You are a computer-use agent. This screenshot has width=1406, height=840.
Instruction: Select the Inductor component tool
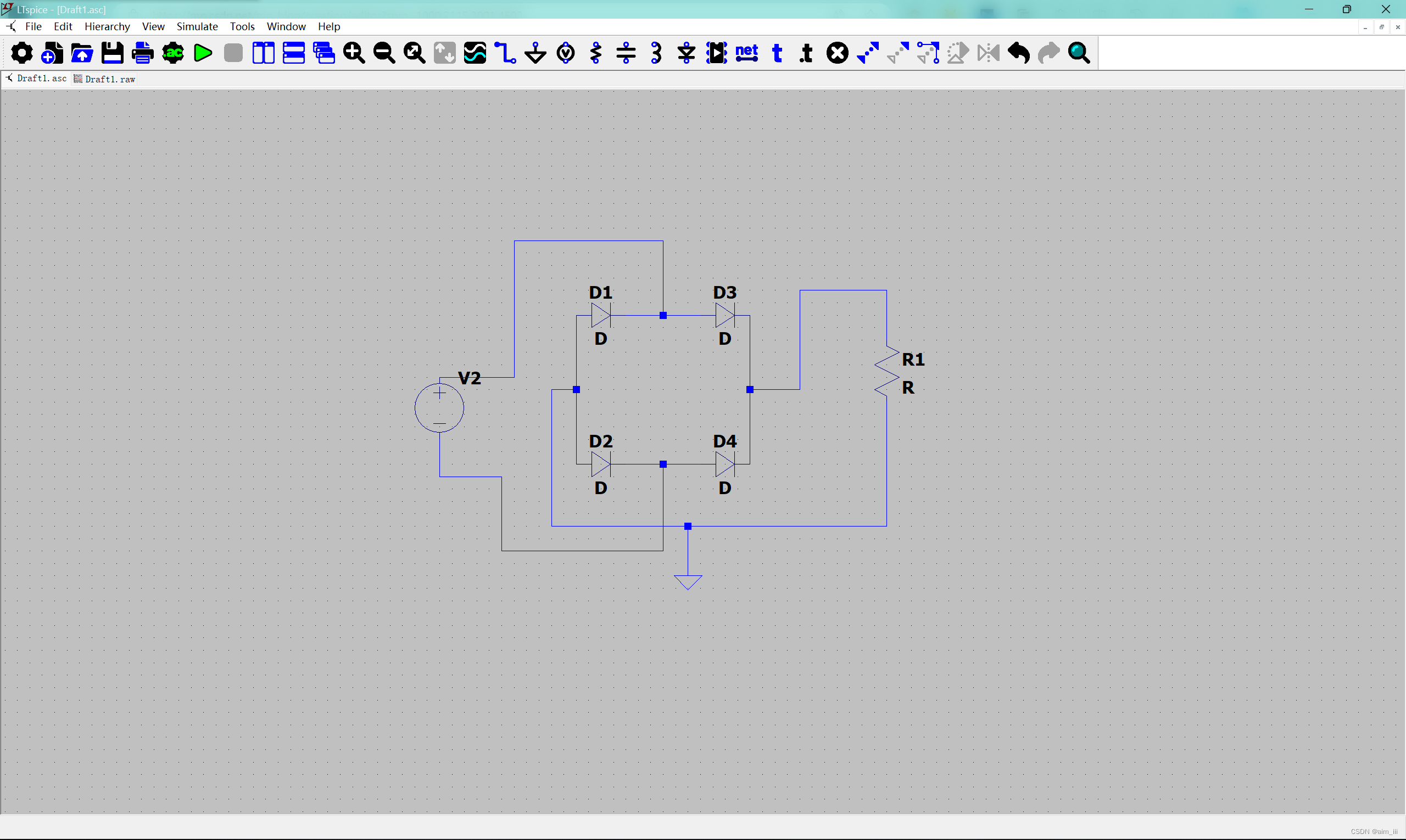point(656,53)
